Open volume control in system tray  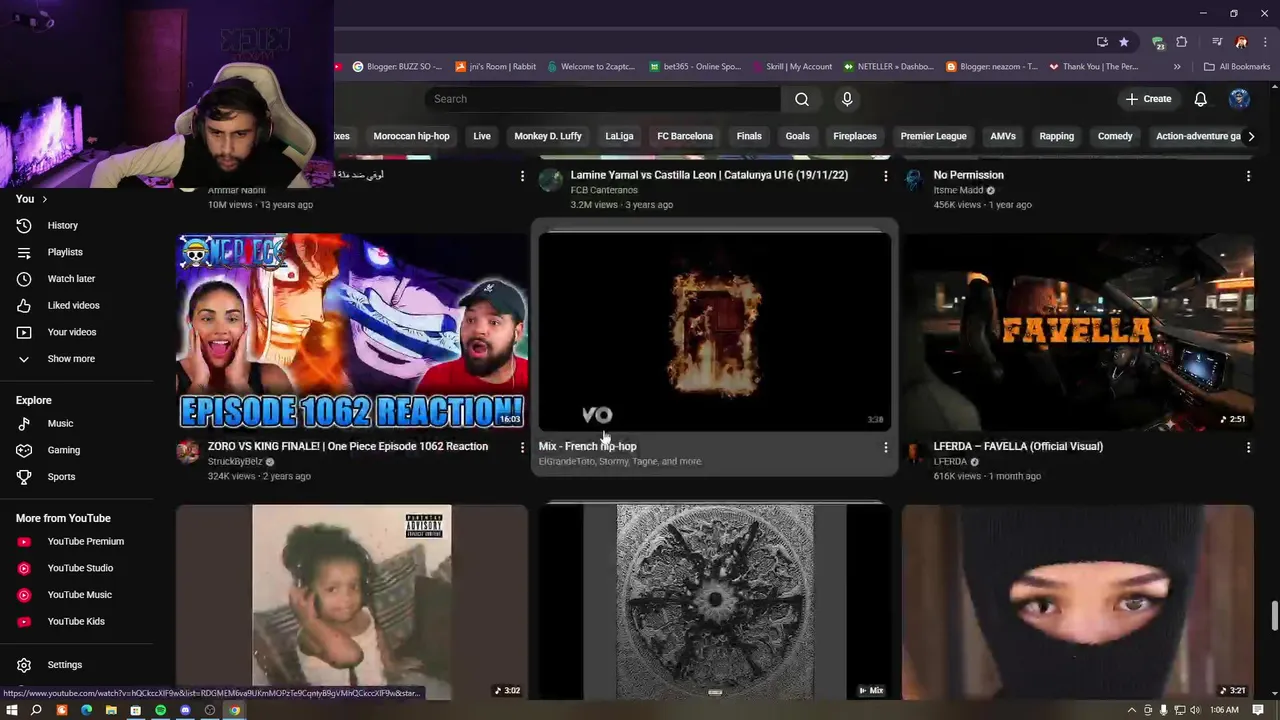coord(1195,710)
